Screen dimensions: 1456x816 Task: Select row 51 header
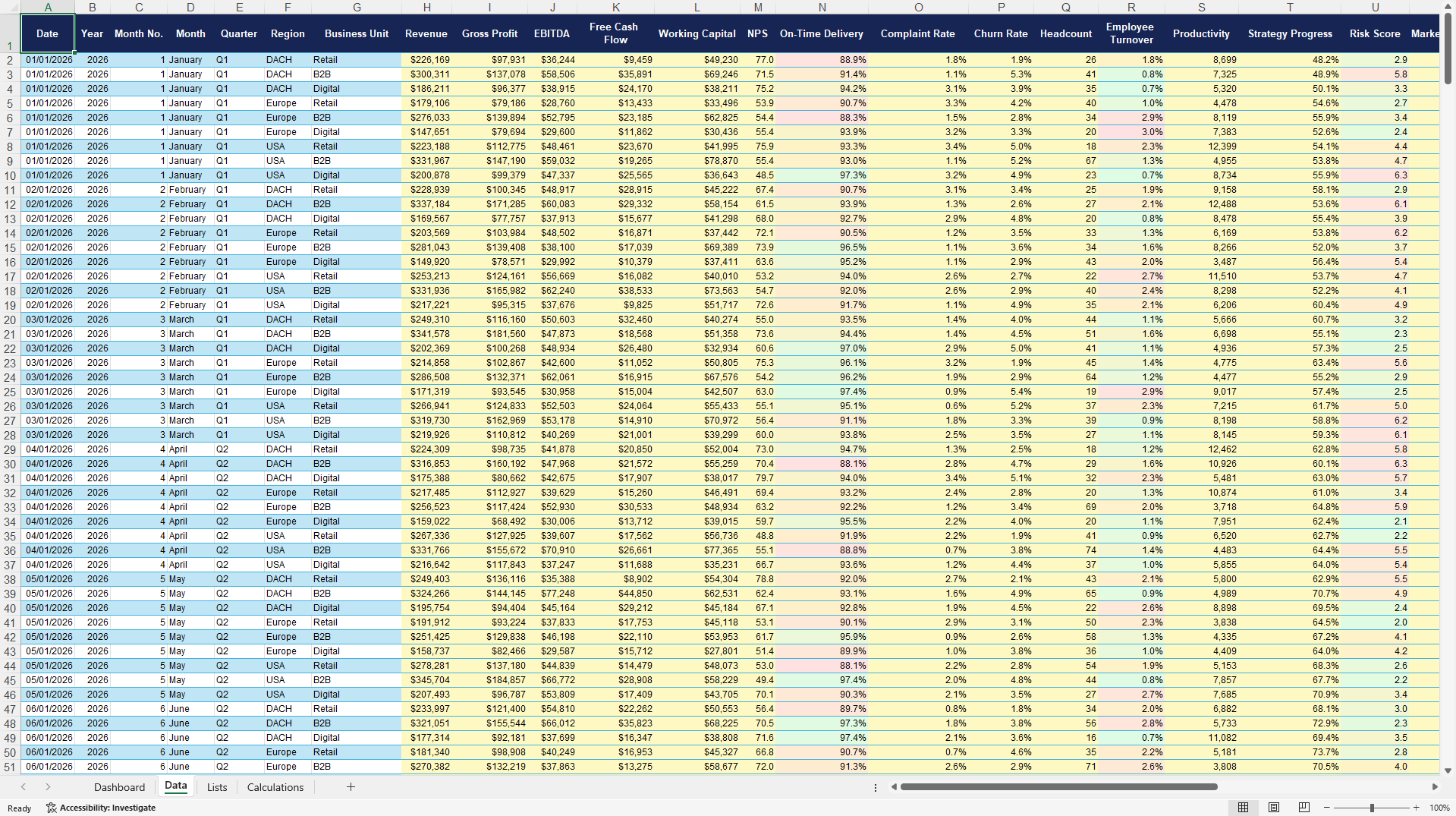pos(10,767)
